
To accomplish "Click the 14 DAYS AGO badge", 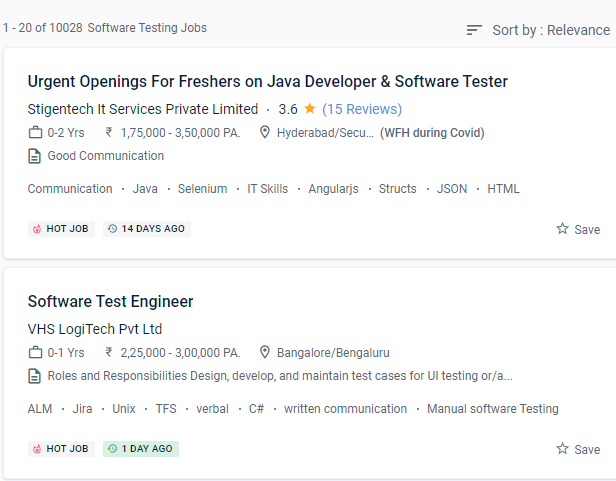I will point(146,229).
